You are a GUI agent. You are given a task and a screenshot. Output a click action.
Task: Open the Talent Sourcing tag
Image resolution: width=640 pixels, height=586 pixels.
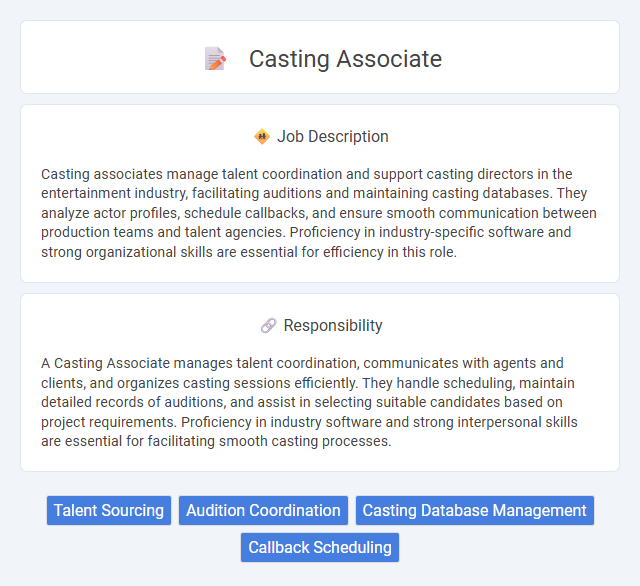point(109,511)
